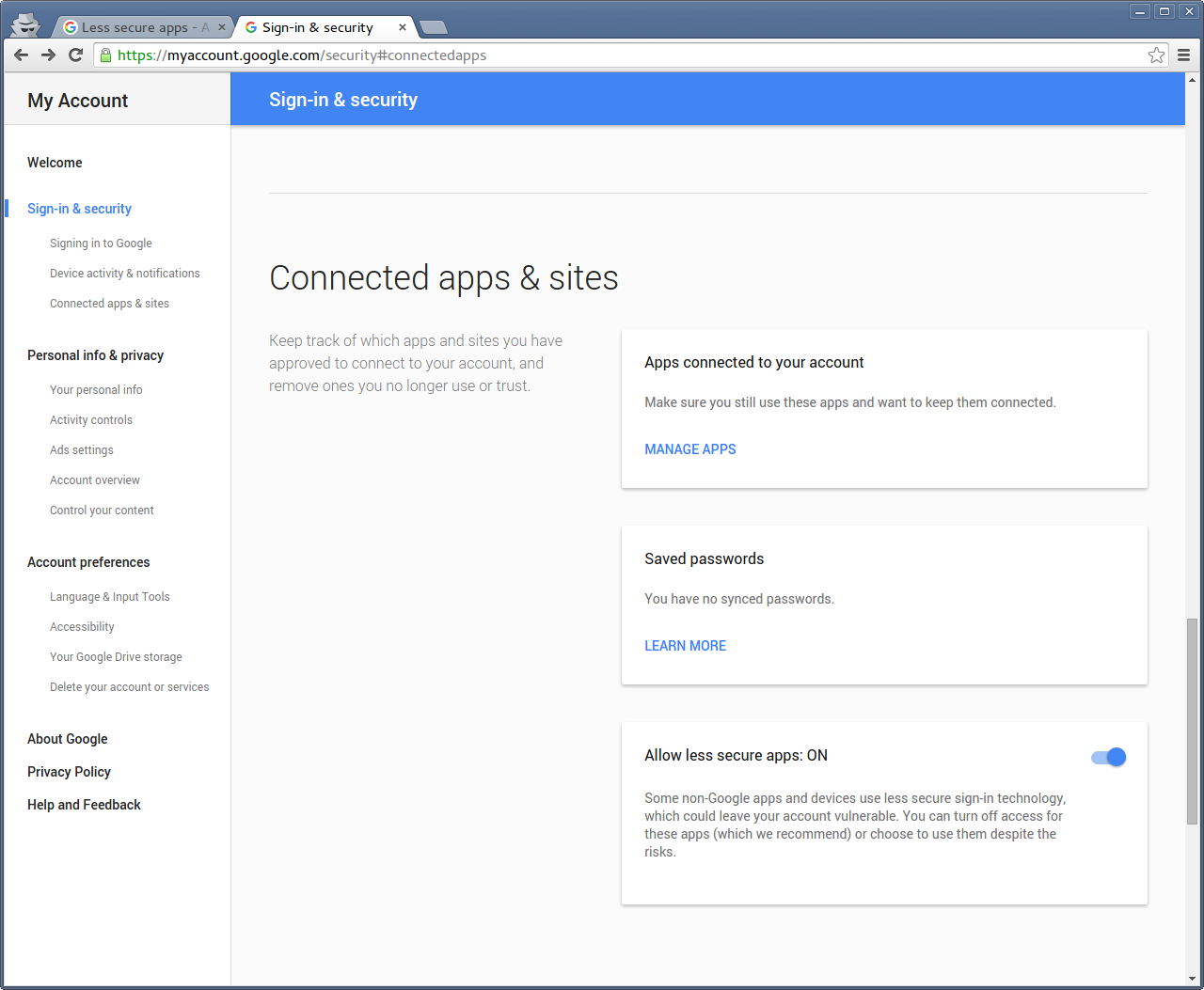The height and width of the screenshot is (990, 1204).
Task: Open Privacy Policy
Action: click(x=69, y=772)
